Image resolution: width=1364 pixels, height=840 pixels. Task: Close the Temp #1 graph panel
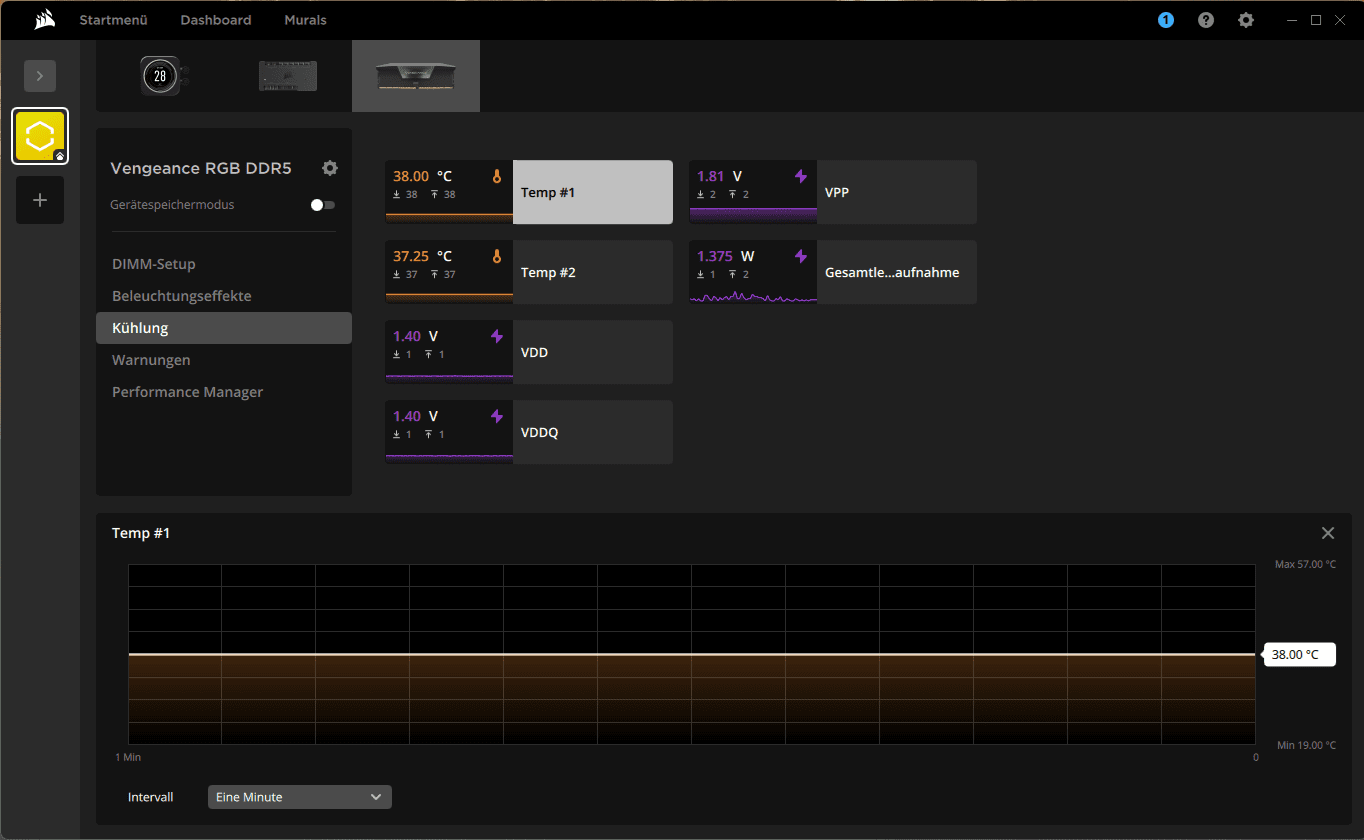pos(1328,533)
